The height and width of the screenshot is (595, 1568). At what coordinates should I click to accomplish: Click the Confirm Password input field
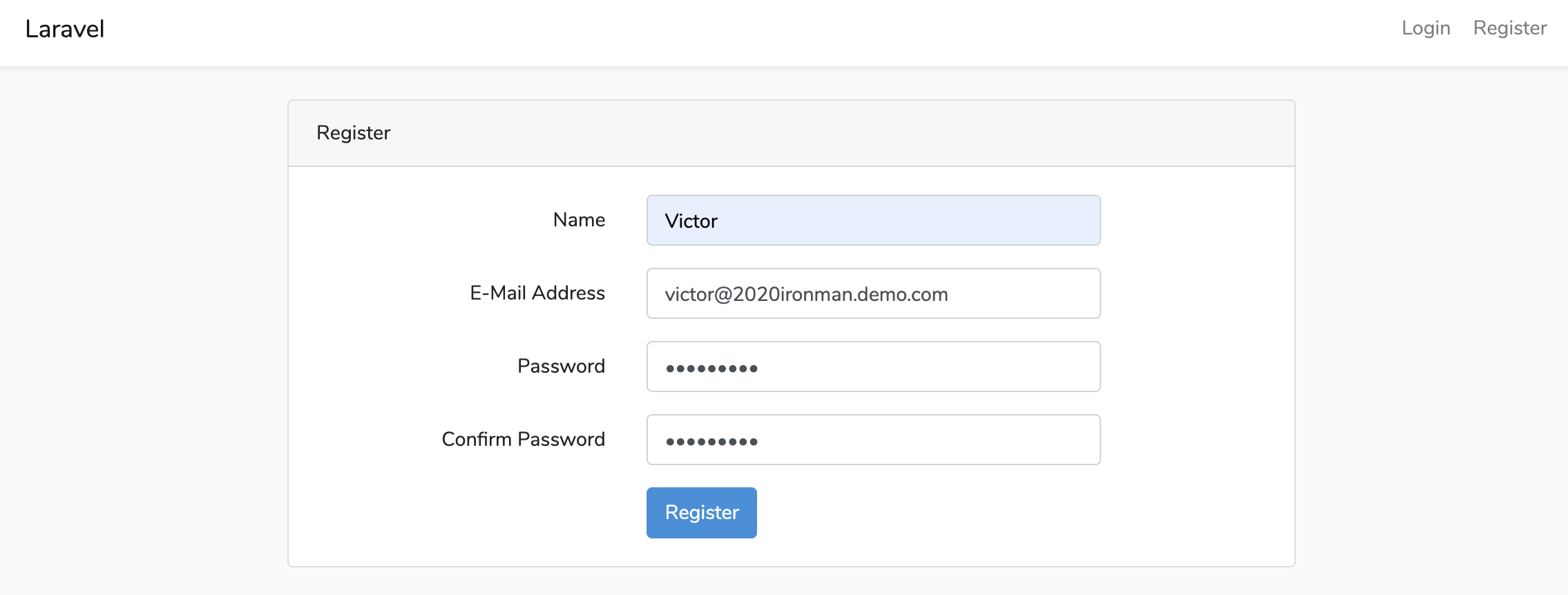point(873,440)
